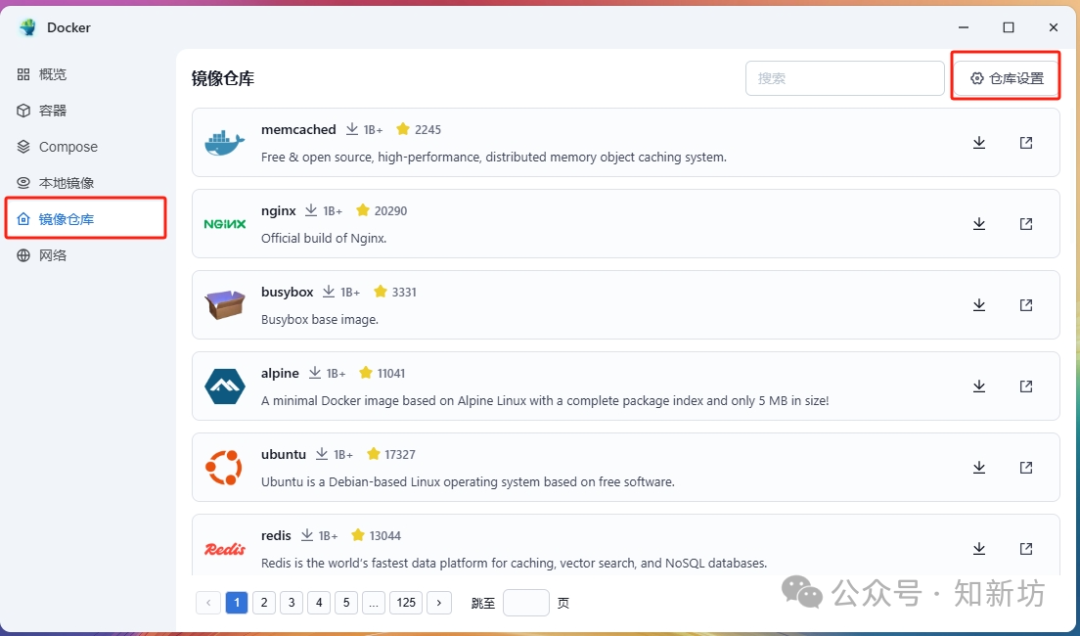Open alpine external link icon
The height and width of the screenshot is (636, 1080).
pyautogui.click(x=1026, y=387)
